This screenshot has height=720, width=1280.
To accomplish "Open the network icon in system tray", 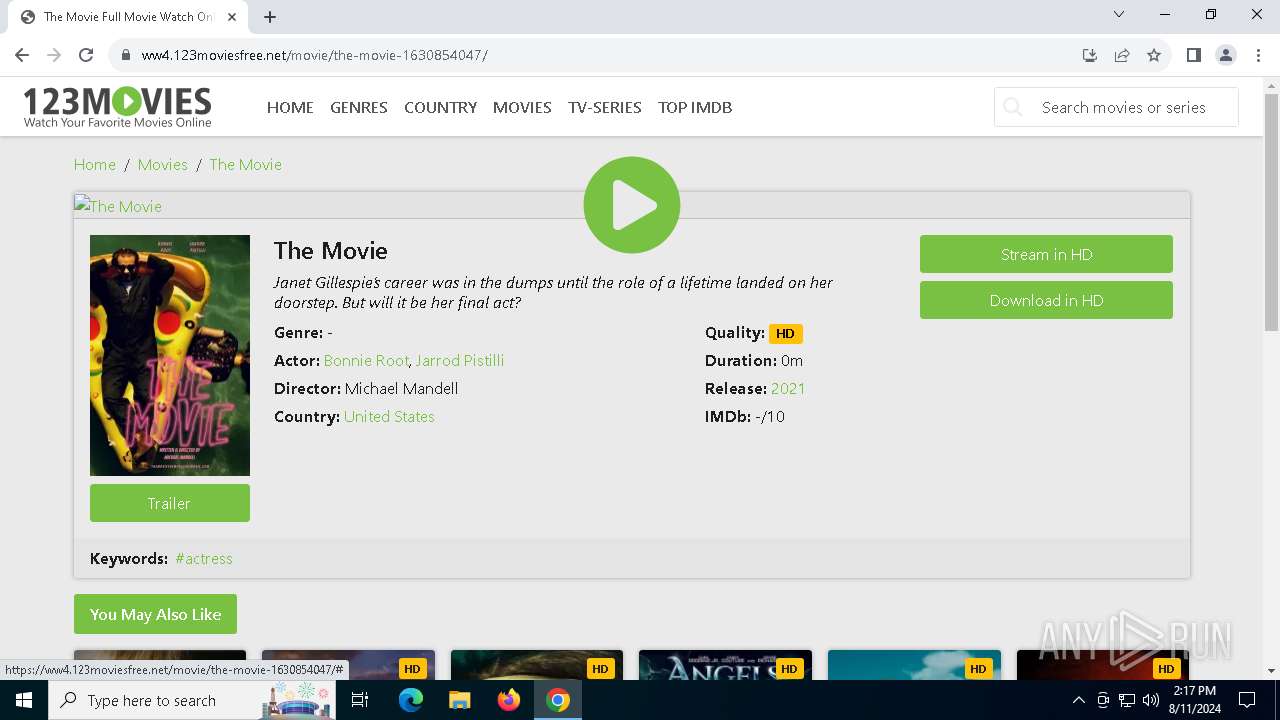I will pos(1127,700).
